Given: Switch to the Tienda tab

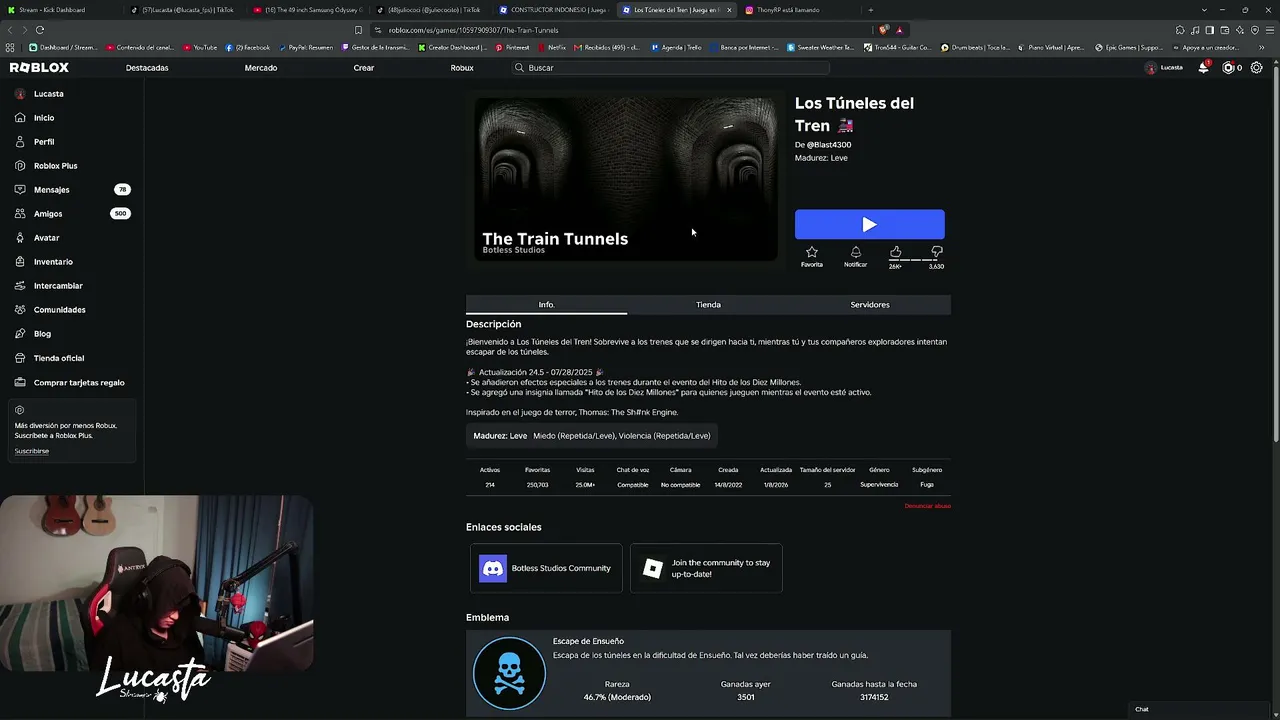Looking at the screenshot, I should tap(708, 305).
